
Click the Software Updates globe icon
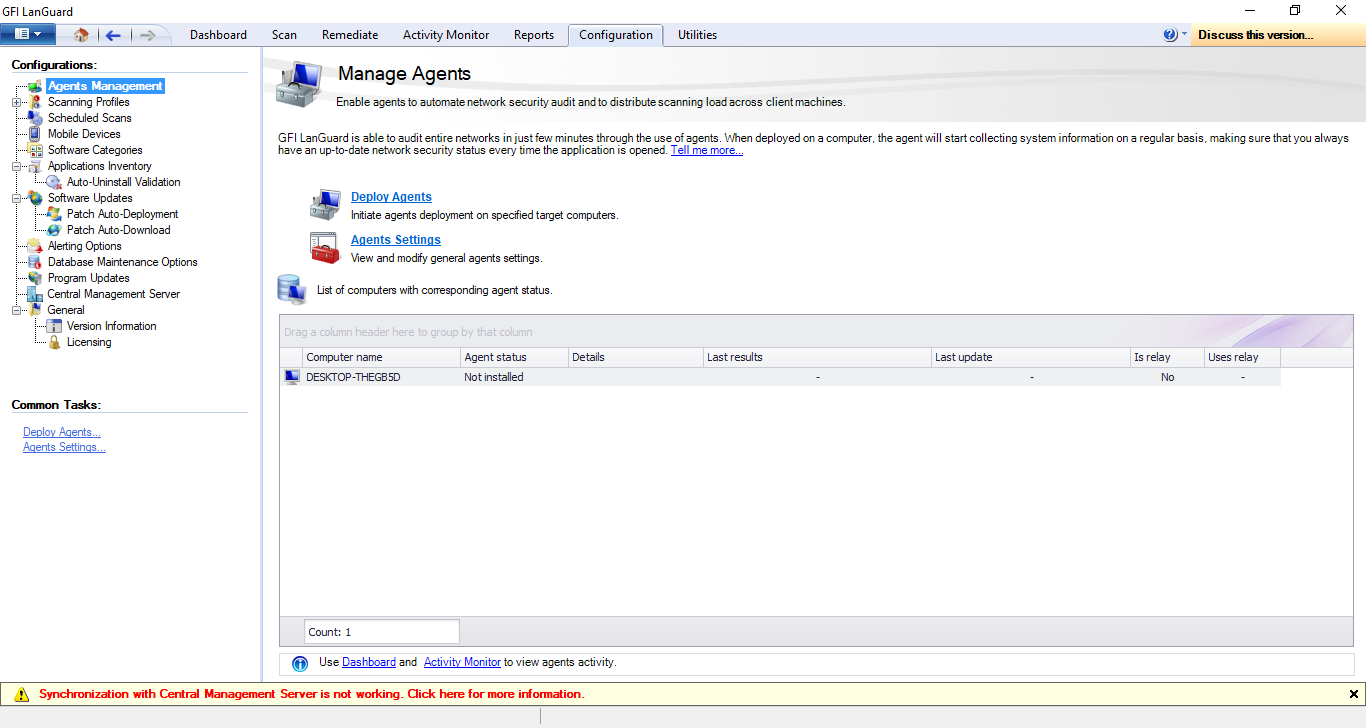pyautogui.click(x=35, y=198)
